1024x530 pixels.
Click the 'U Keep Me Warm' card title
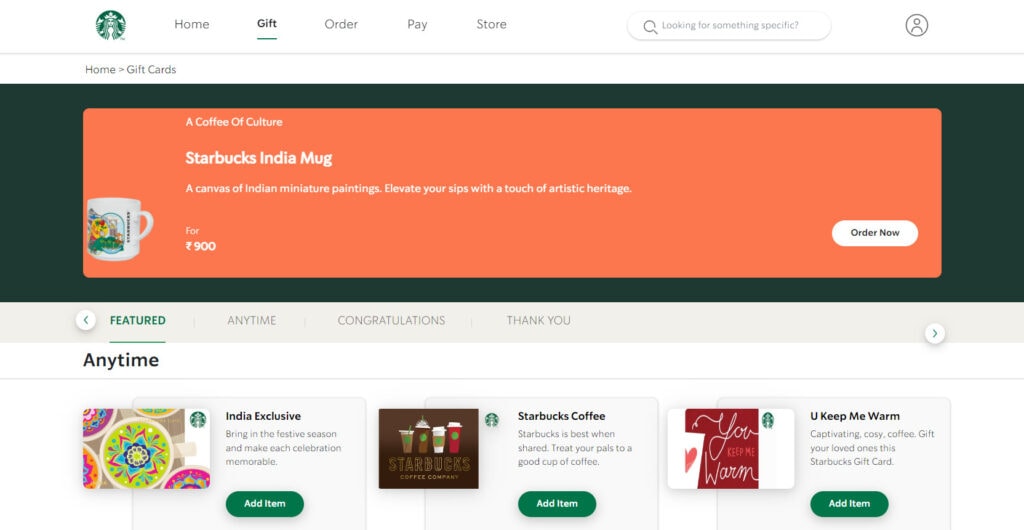855,416
